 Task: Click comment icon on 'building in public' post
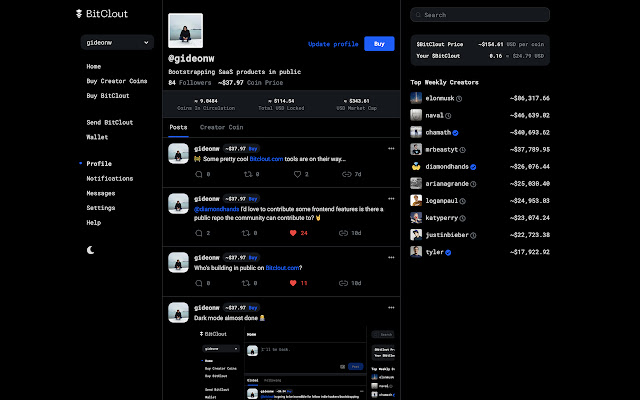[199, 283]
